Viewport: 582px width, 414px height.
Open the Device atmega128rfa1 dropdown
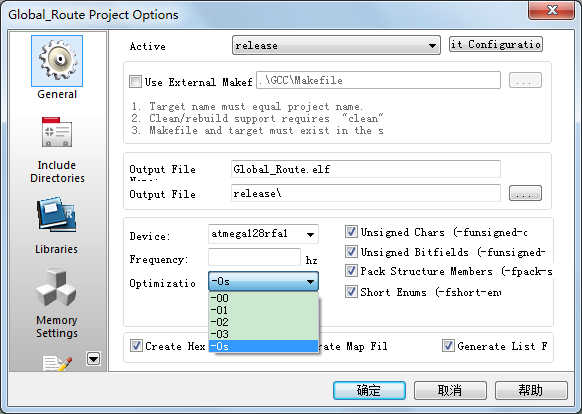pyautogui.click(x=263, y=234)
